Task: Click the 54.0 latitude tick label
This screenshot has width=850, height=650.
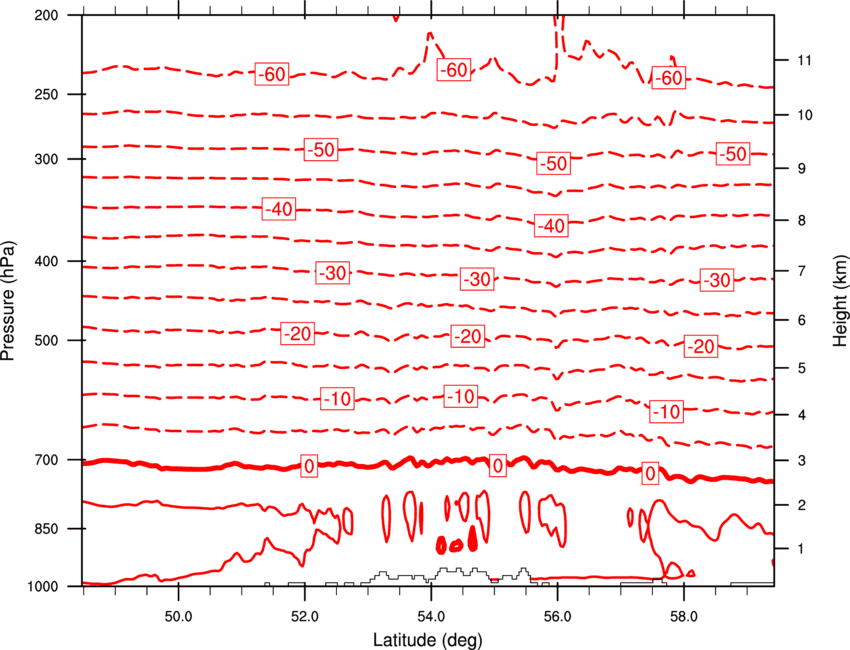Action: tap(432, 617)
